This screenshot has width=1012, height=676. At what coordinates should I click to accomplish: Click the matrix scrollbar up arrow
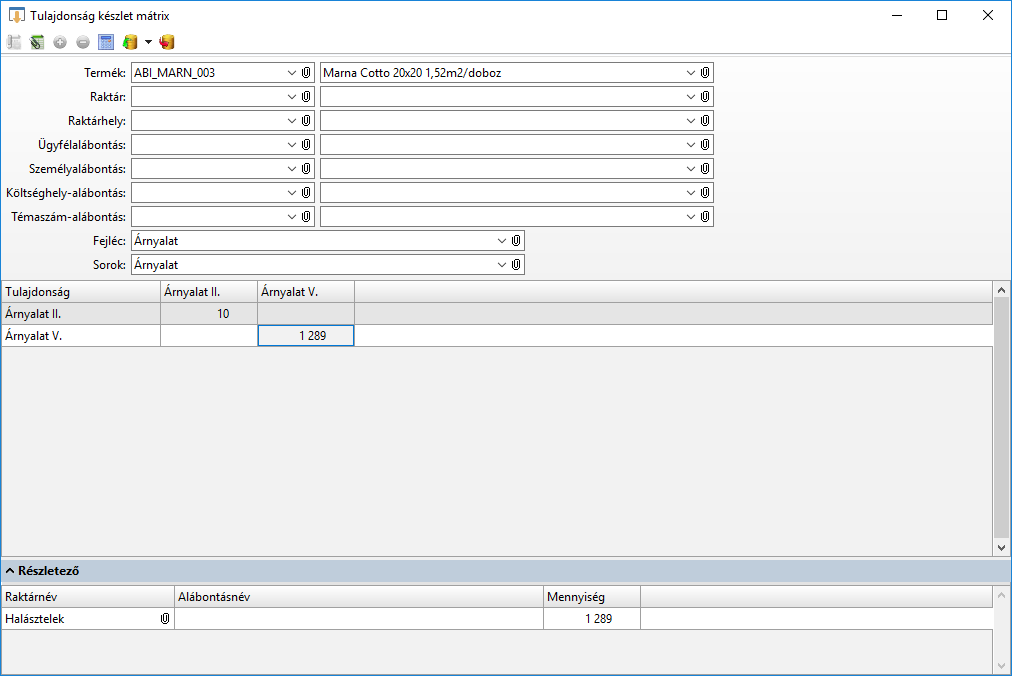point(1002,291)
